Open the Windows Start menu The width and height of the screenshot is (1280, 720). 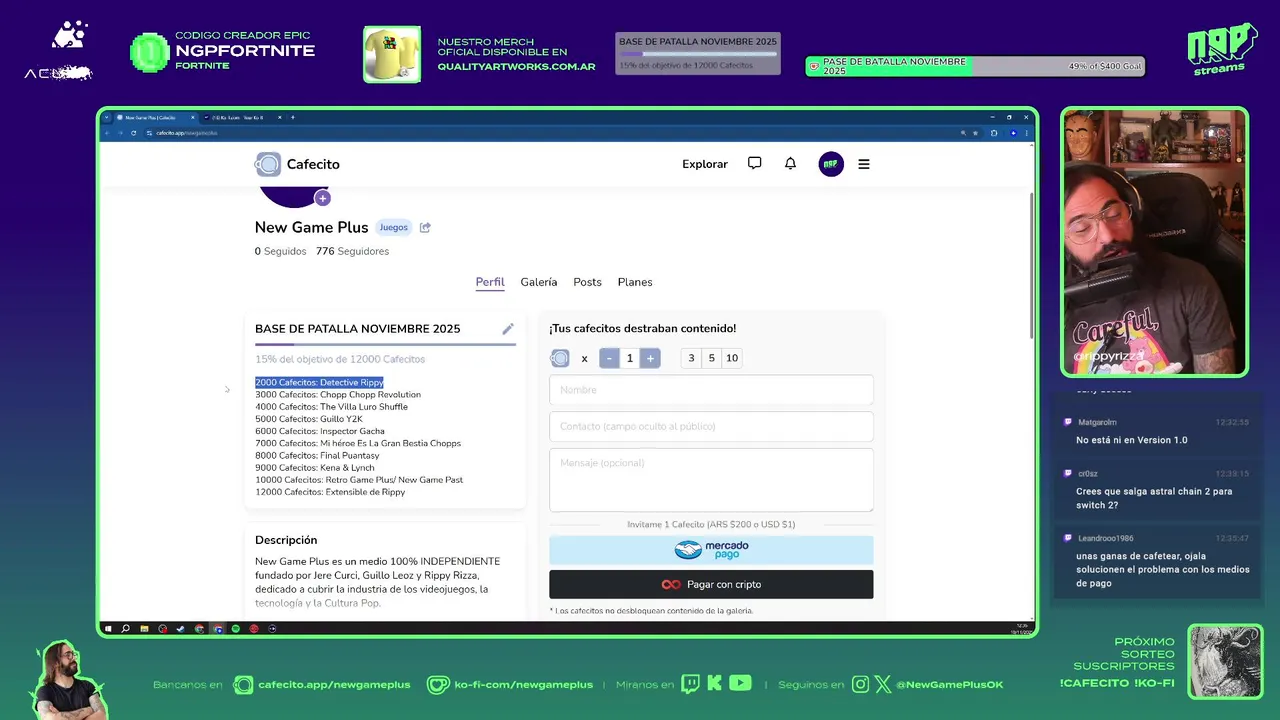(108, 629)
